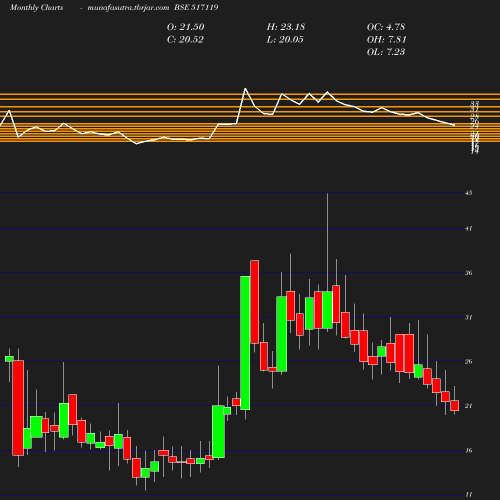
Task: Click the price axis label 16
Action: [469, 451]
